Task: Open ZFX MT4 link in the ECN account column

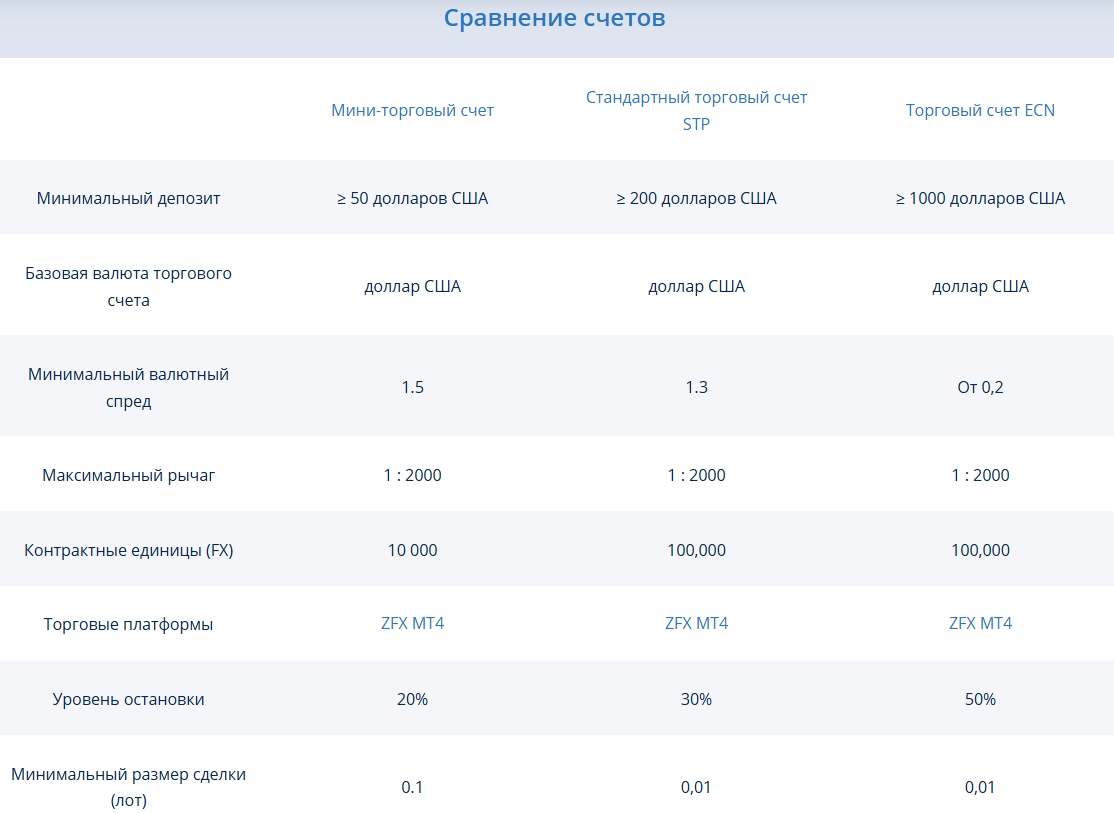Action: pyautogui.click(x=980, y=623)
